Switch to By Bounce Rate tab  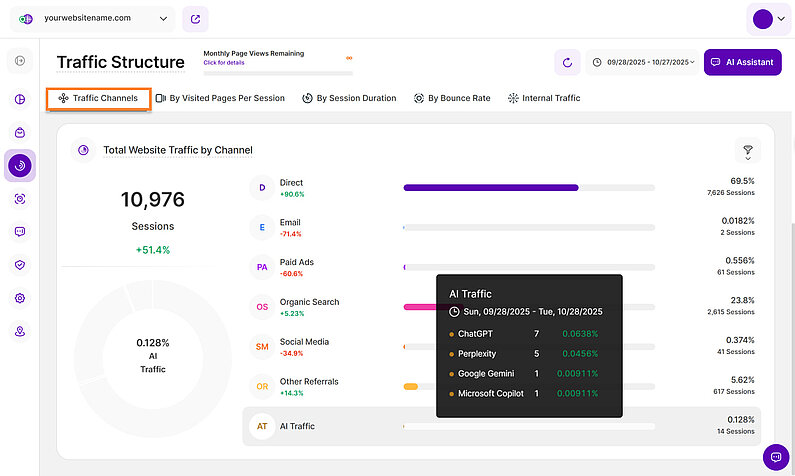click(451, 98)
